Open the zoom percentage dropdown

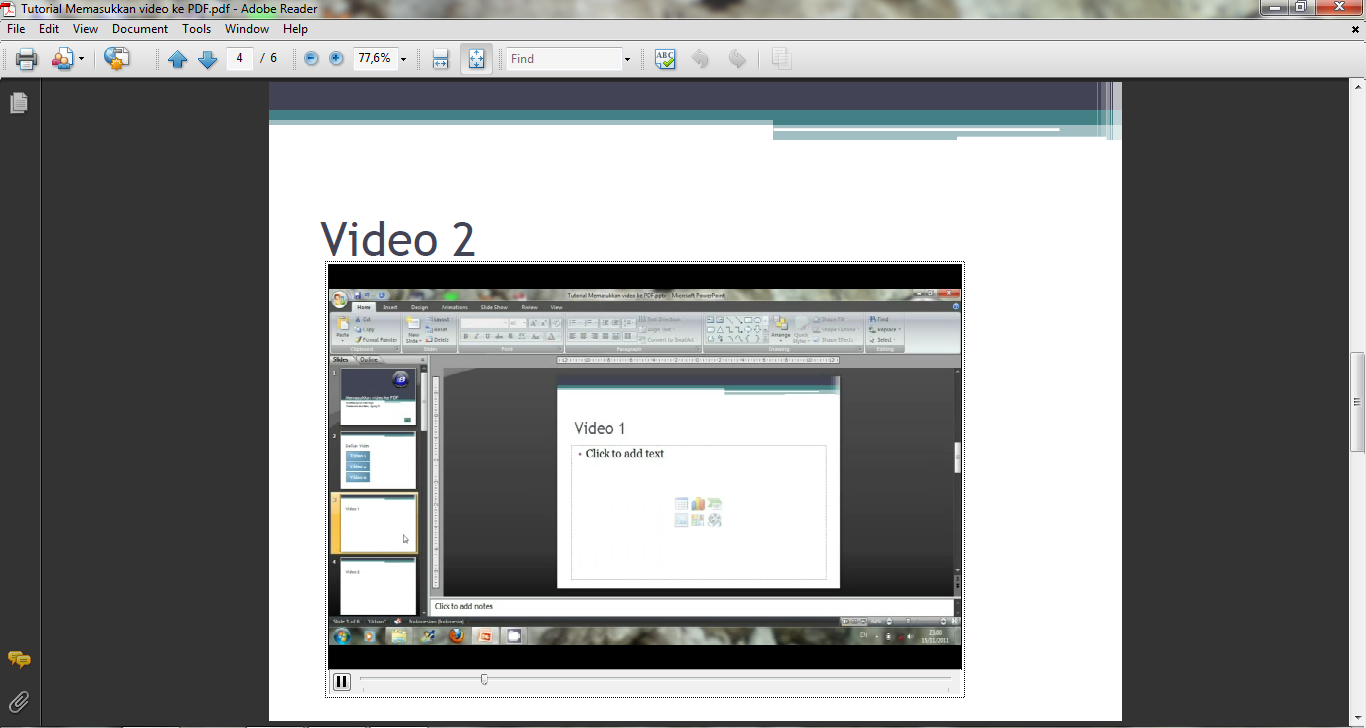(402, 58)
